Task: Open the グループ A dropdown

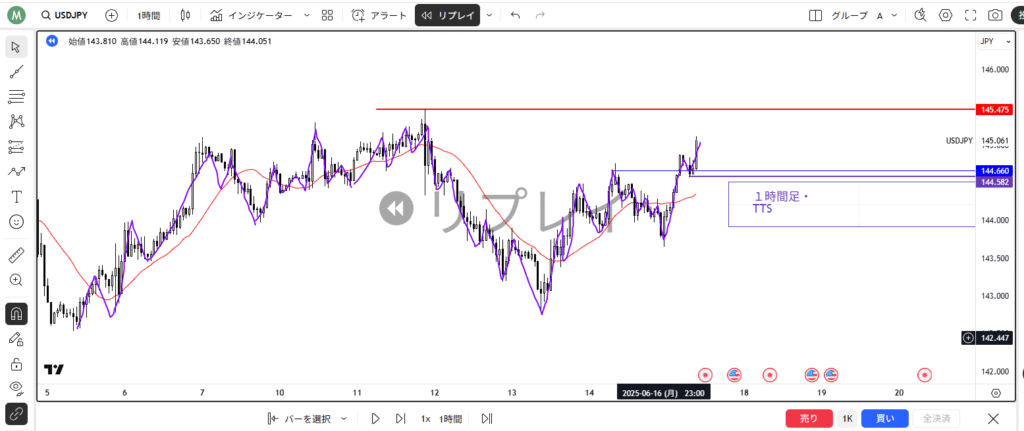Action: [x=864, y=15]
